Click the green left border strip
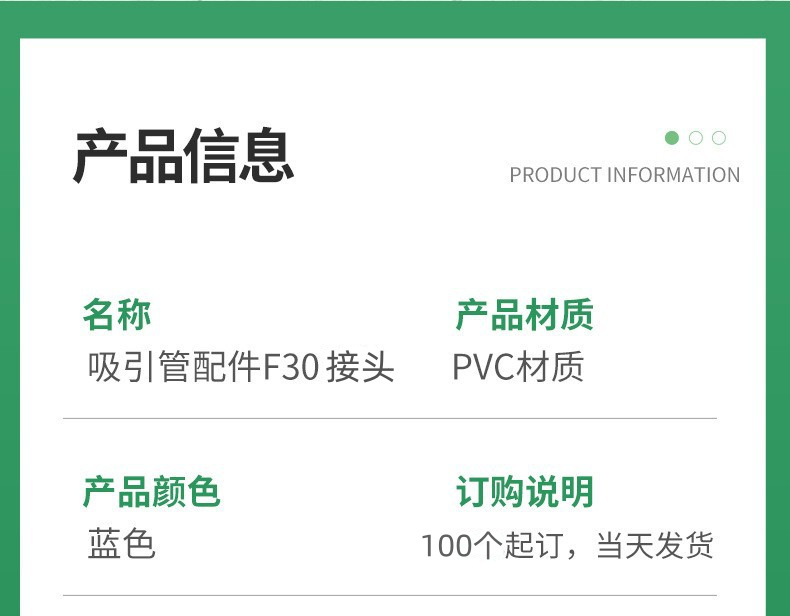Viewport: 790px width, 616px height. (x=10, y=327)
